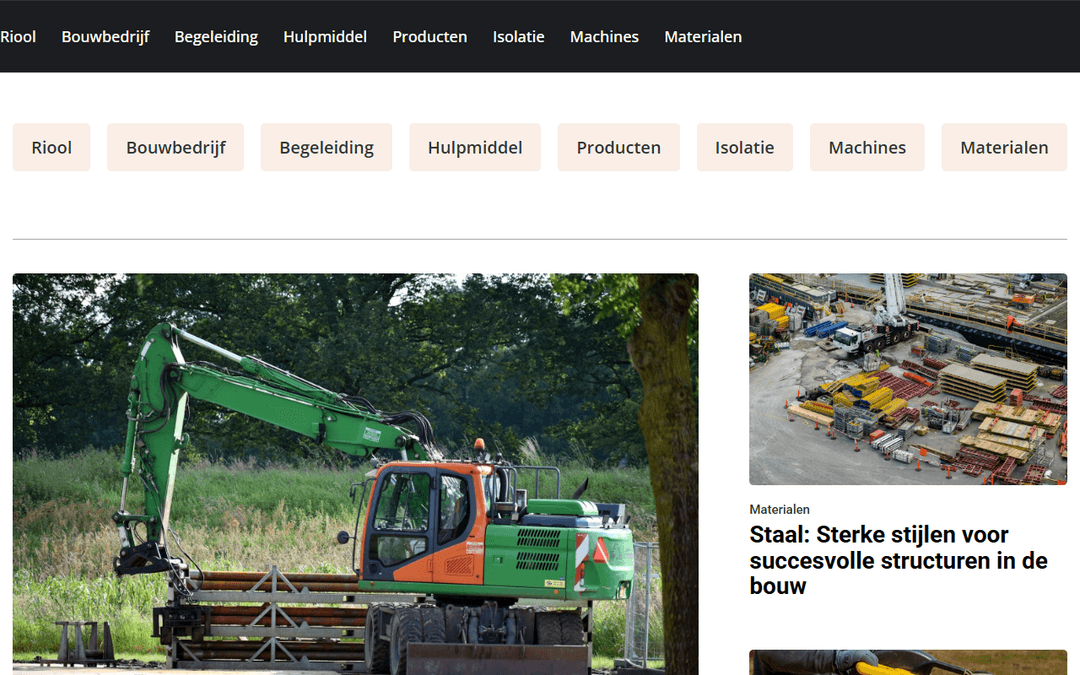Open Riool in the dark navigation bar
The height and width of the screenshot is (675, 1080).
18,37
